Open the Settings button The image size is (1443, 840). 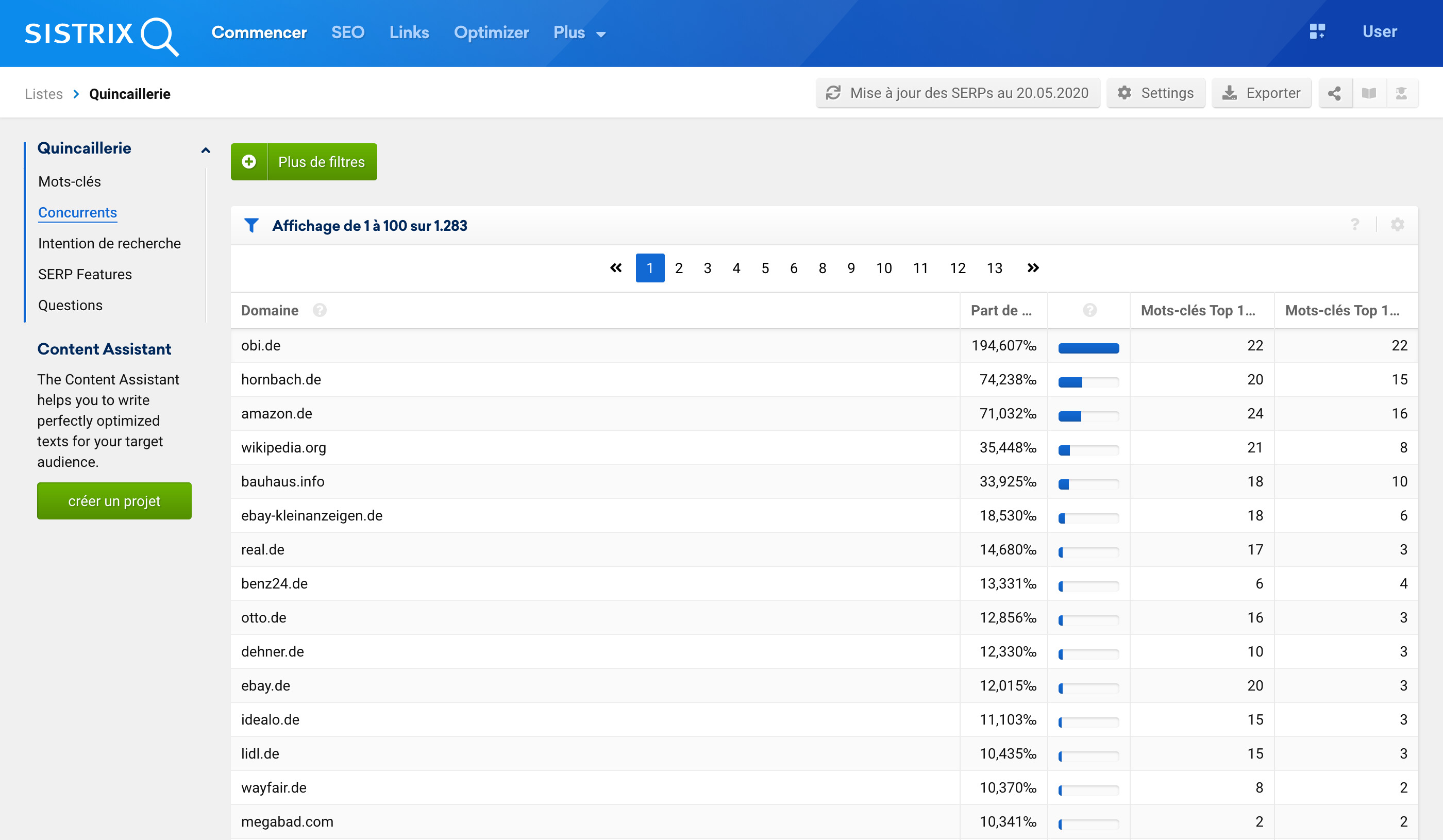point(1155,93)
